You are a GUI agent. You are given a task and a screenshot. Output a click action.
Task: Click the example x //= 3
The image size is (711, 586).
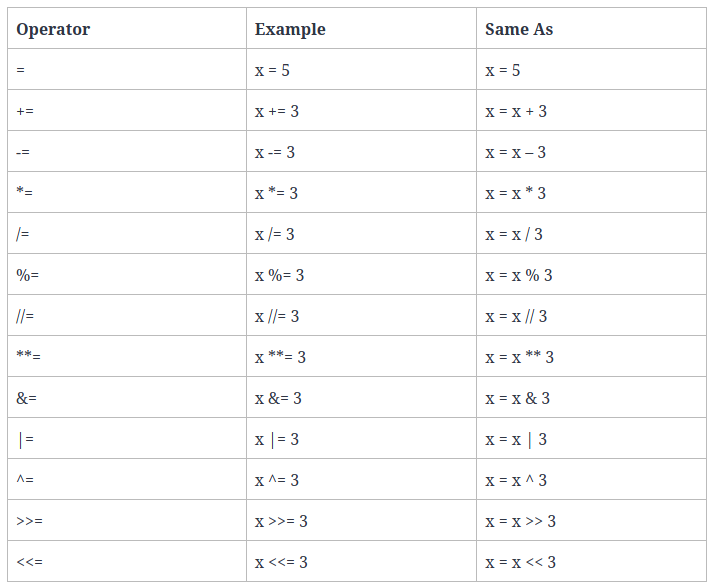click(277, 316)
